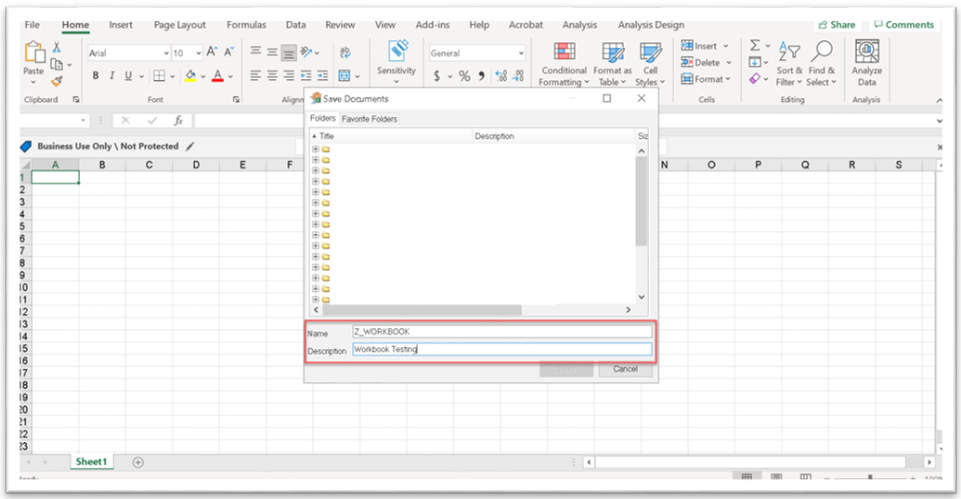Click the Percent Style icon
This screenshot has height=499, width=961.
coord(464,76)
